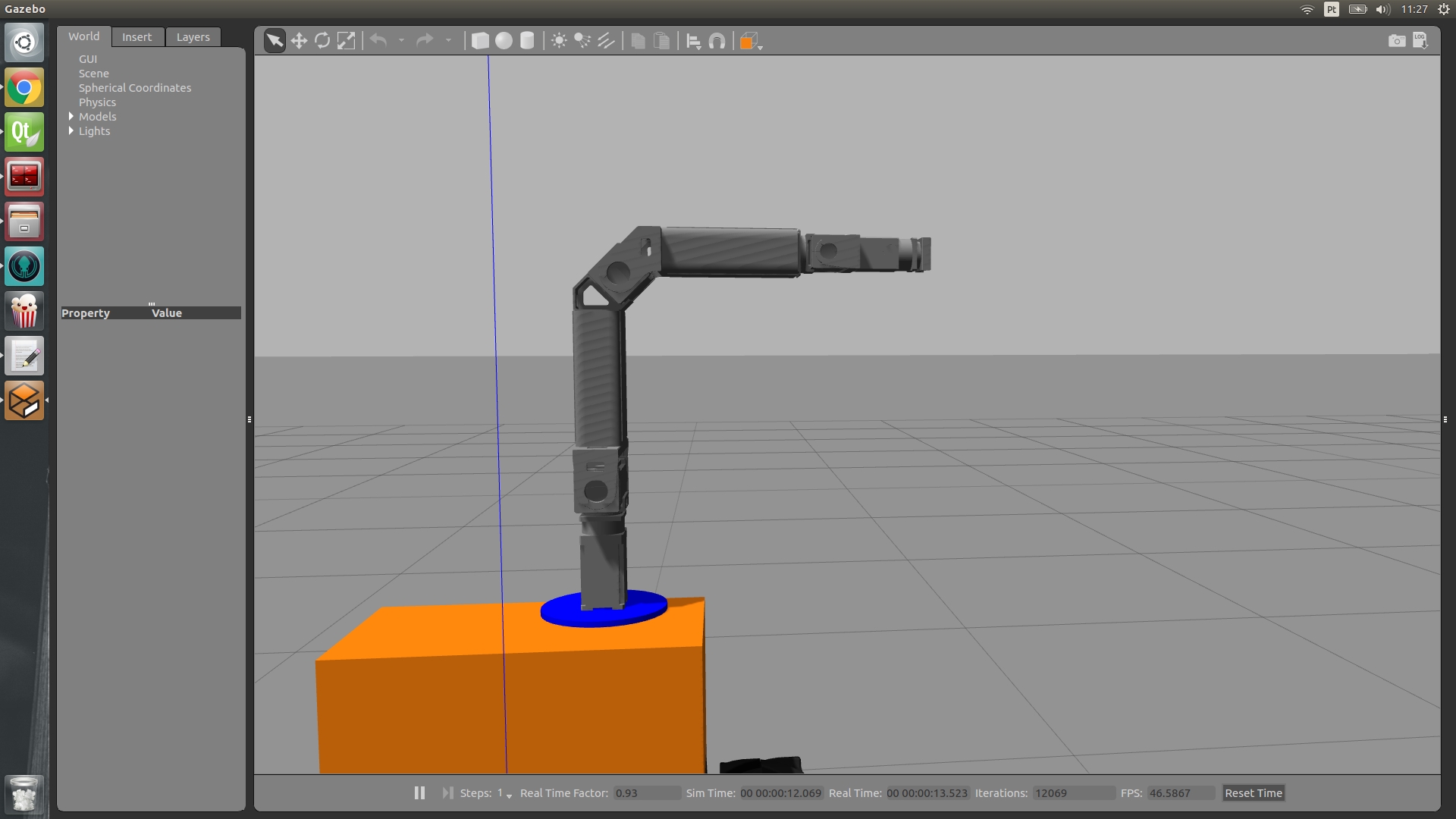This screenshot has width=1456, height=819.
Task: Select Spherical Coordinates tree item
Action: pos(135,88)
